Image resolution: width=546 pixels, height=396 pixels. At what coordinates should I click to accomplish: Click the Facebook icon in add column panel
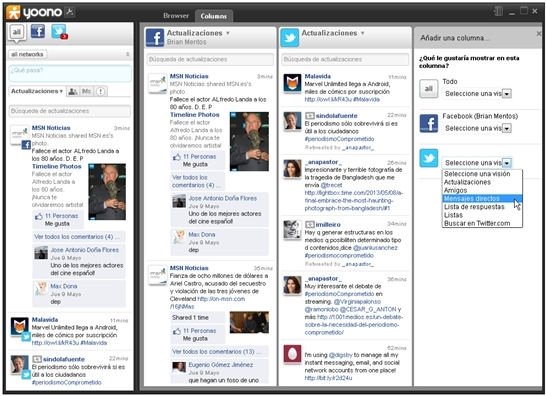point(428,123)
